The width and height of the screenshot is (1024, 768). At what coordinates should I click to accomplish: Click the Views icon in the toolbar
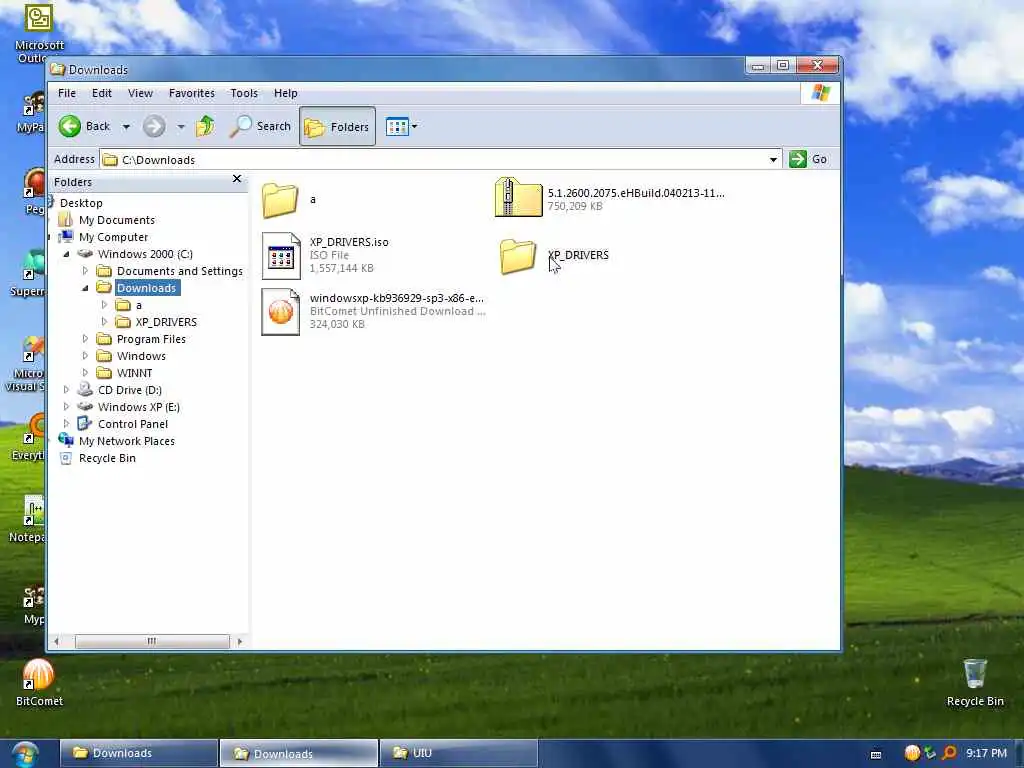click(397, 126)
